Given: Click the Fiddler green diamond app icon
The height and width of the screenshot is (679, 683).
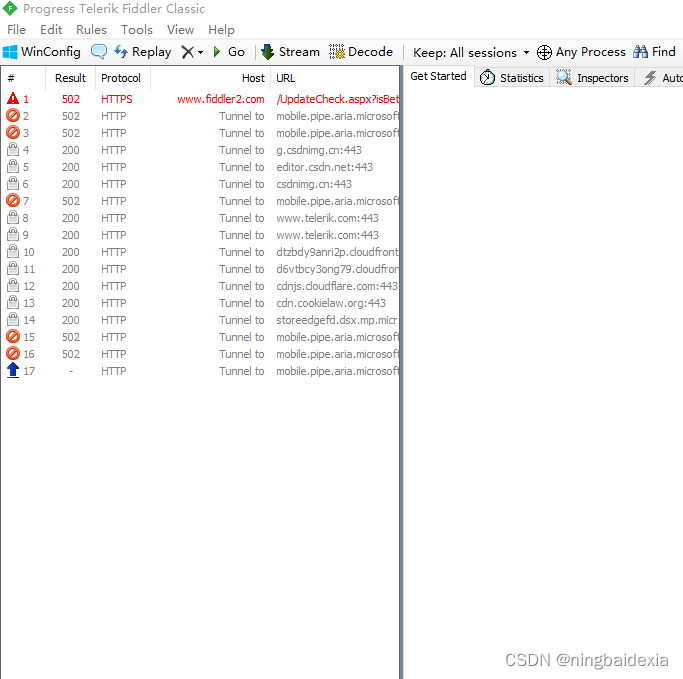Looking at the screenshot, I should click(x=10, y=8).
